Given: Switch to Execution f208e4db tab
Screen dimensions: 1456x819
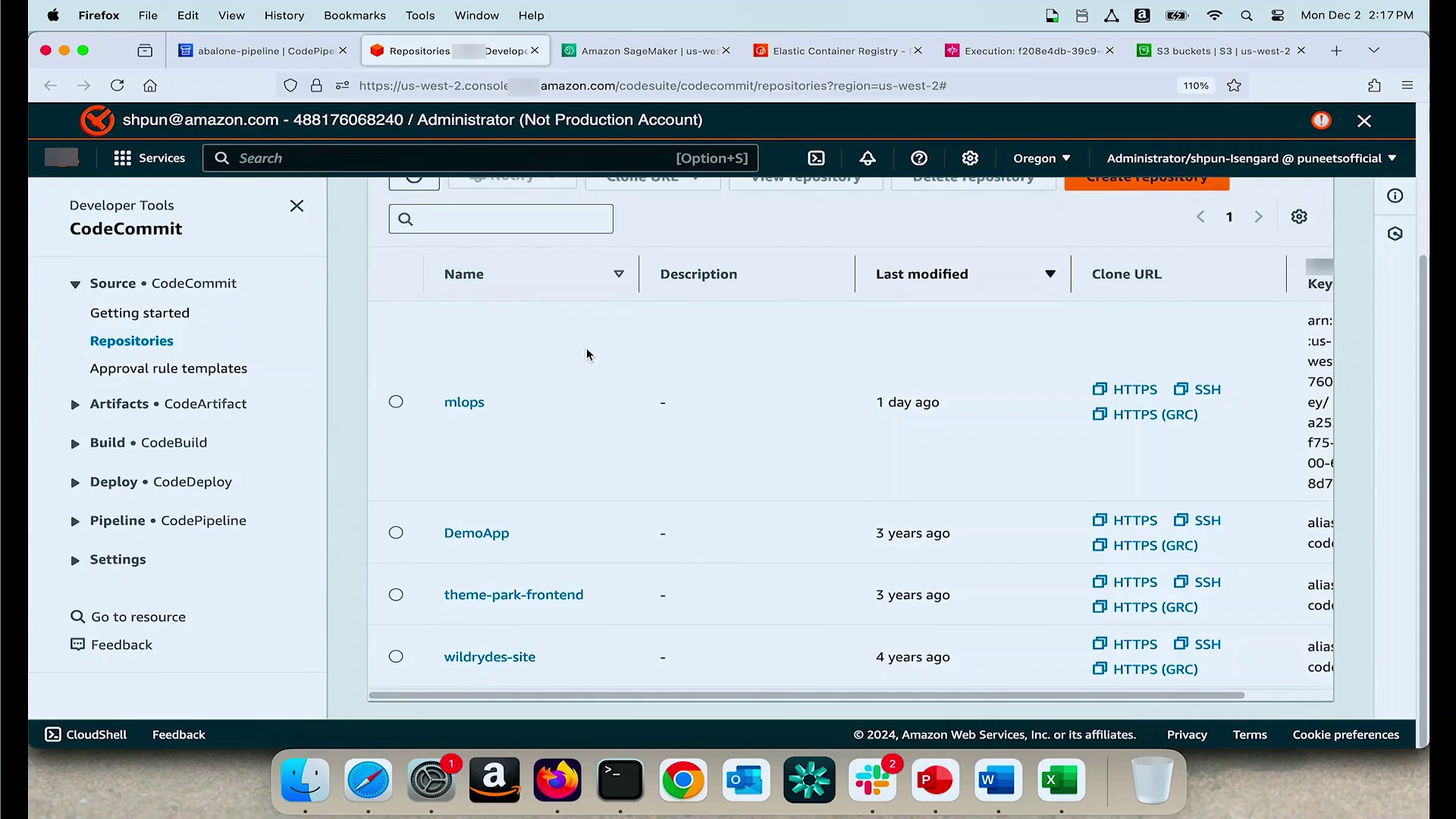Looking at the screenshot, I should pyautogui.click(x=1030, y=51).
